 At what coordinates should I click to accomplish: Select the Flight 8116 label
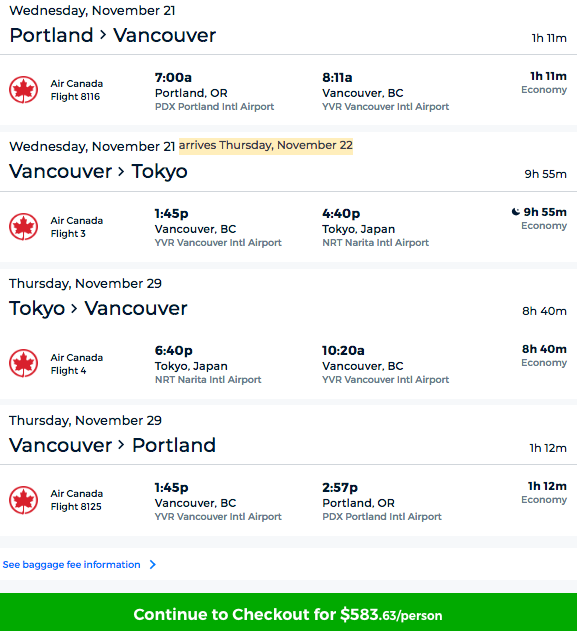coord(75,97)
